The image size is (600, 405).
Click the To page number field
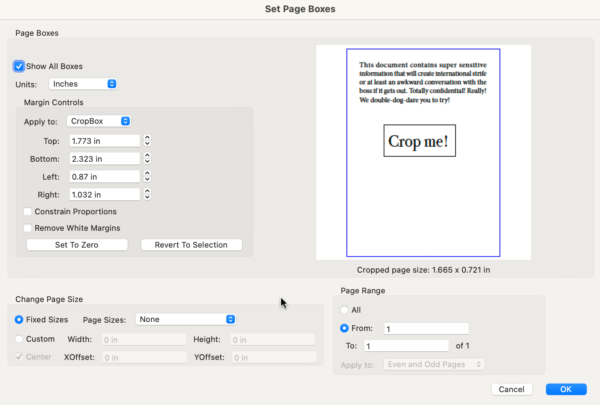[406, 346]
